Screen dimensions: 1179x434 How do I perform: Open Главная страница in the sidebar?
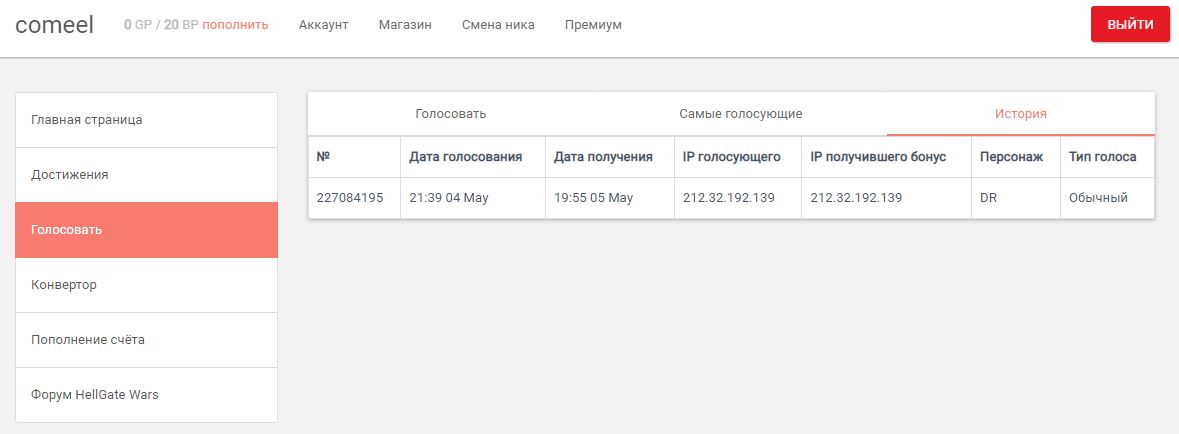147,120
